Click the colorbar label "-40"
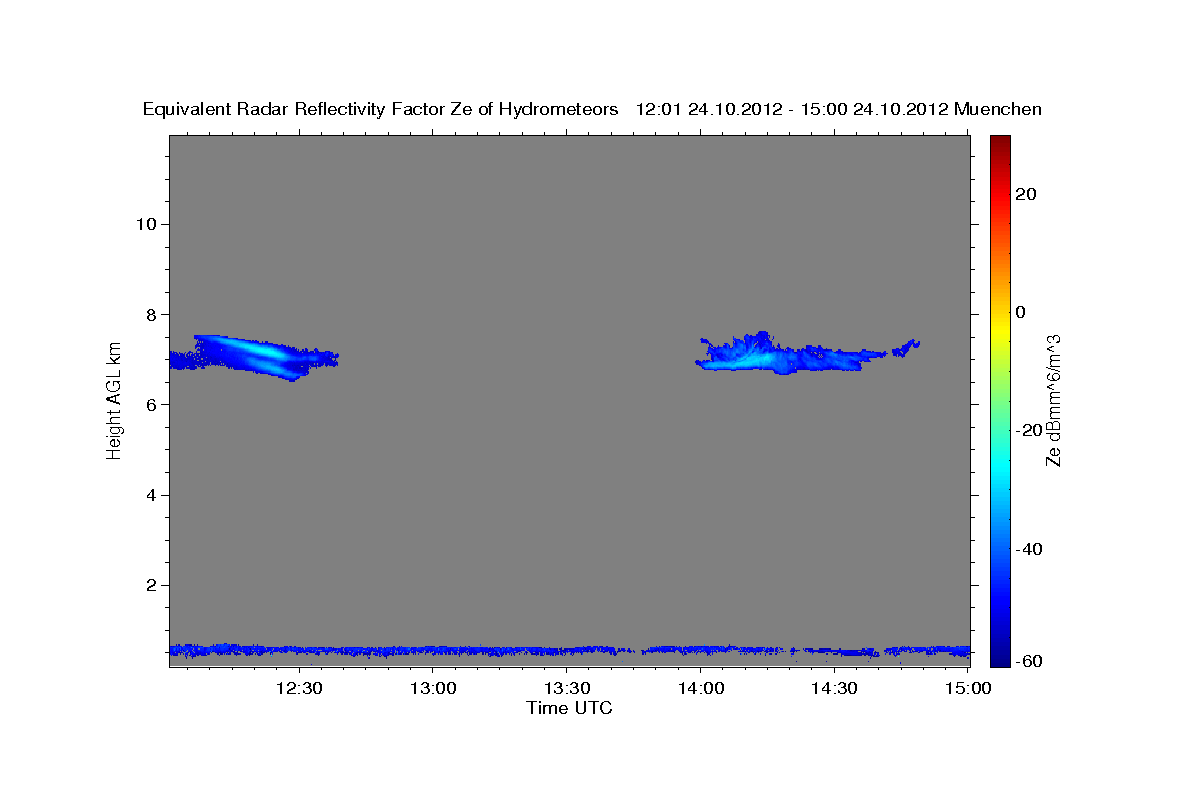 (x=1030, y=548)
